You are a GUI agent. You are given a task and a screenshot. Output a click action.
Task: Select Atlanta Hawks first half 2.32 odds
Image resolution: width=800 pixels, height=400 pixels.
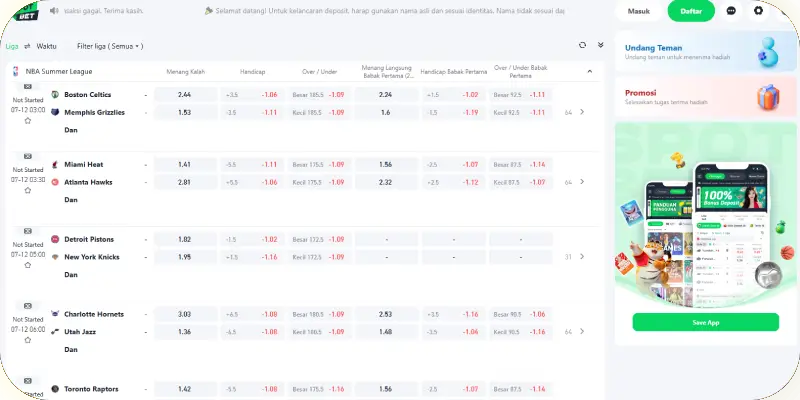(386, 182)
